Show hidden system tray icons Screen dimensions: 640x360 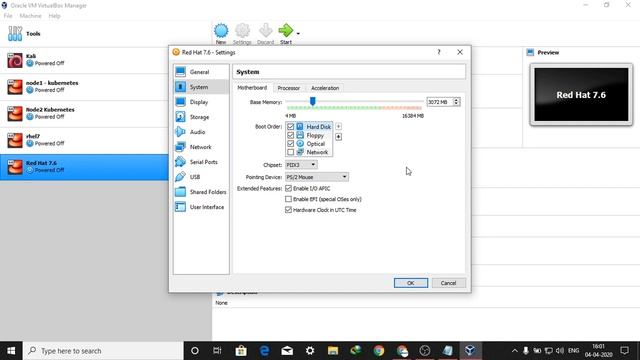pyautogui.click(x=515, y=351)
